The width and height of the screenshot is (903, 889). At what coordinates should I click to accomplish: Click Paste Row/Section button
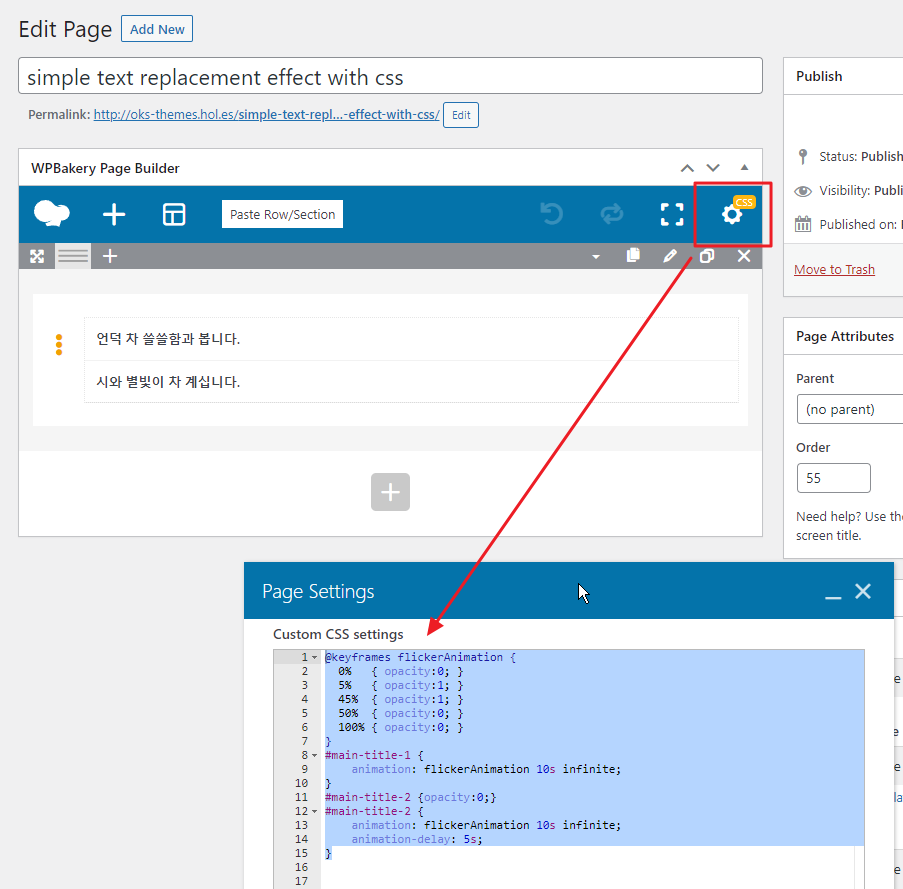pos(282,214)
